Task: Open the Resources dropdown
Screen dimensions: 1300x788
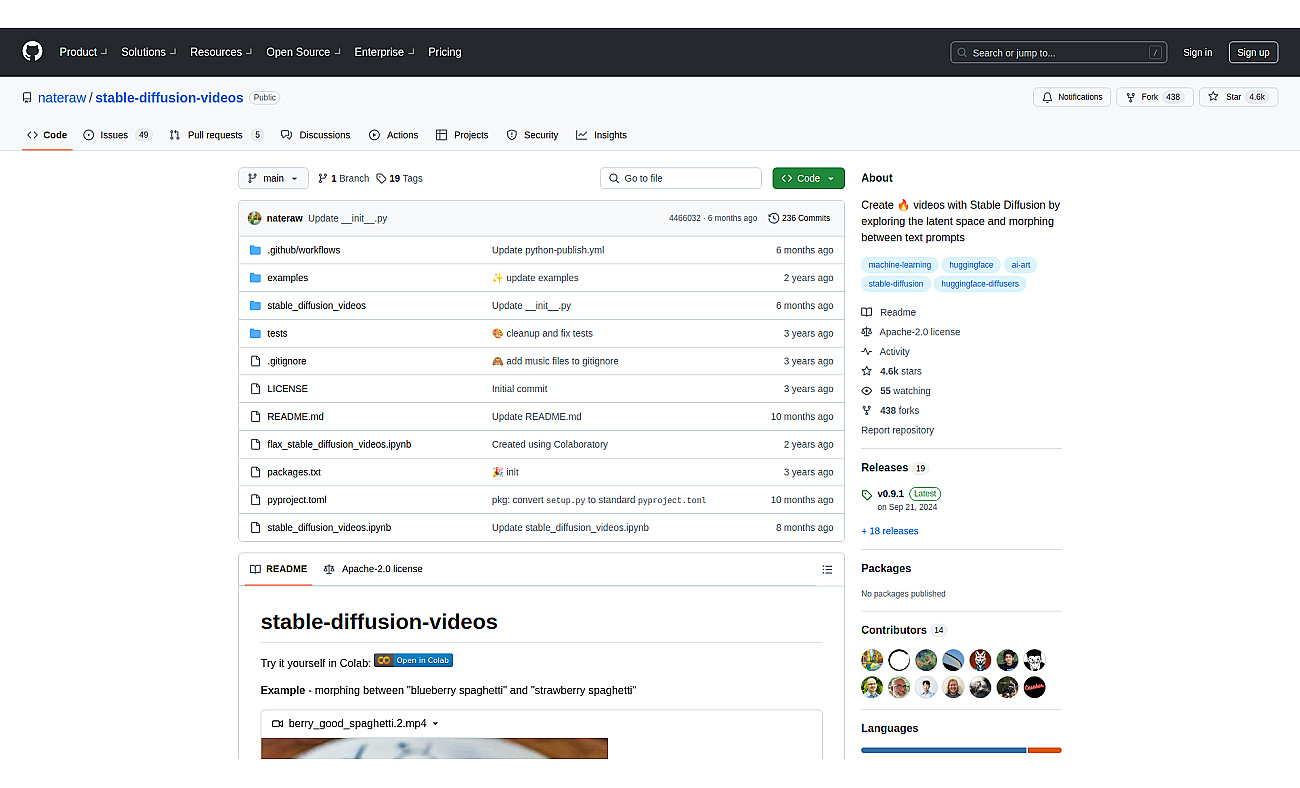Action: (x=221, y=52)
